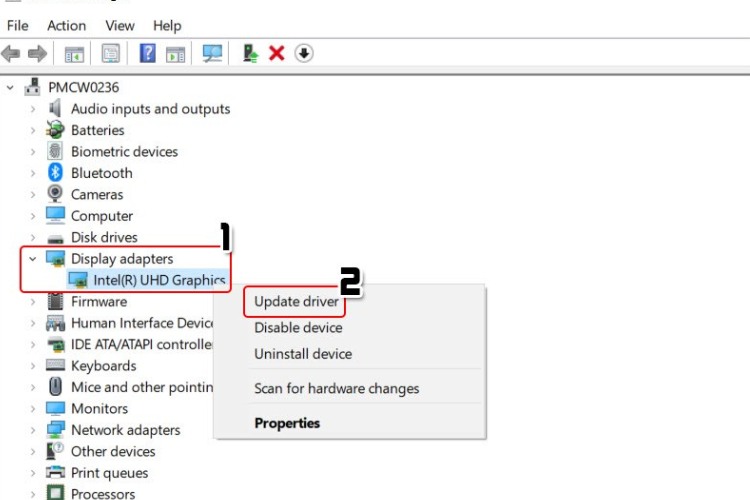The image size is (750, 500).
Task: Collapse the PMCW0236 root node
Action: click(x=11, y=88)
